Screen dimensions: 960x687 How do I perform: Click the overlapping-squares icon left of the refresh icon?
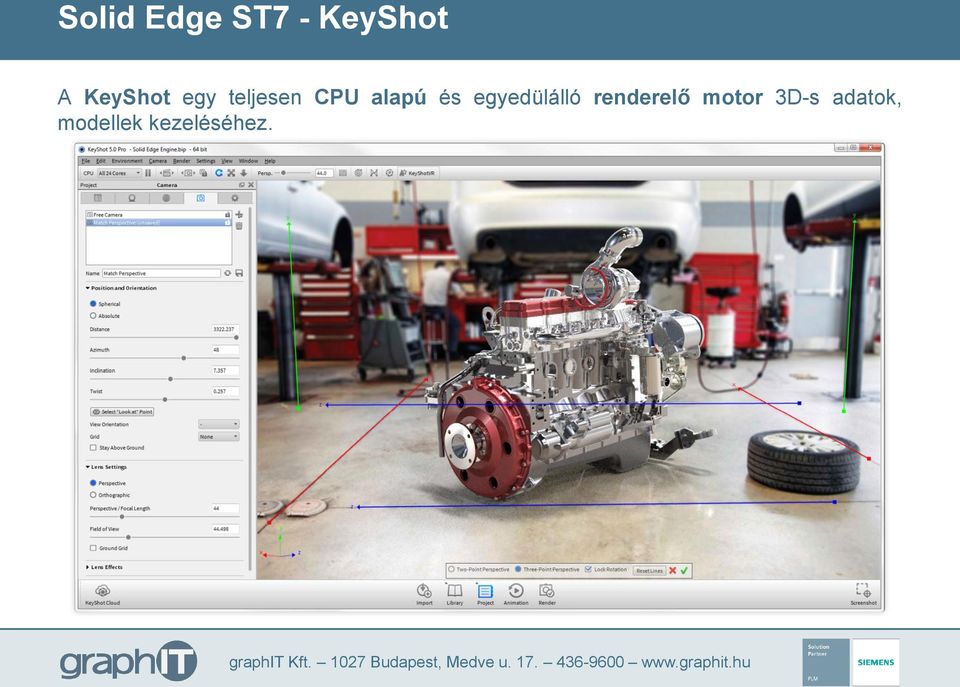(203, 173)
